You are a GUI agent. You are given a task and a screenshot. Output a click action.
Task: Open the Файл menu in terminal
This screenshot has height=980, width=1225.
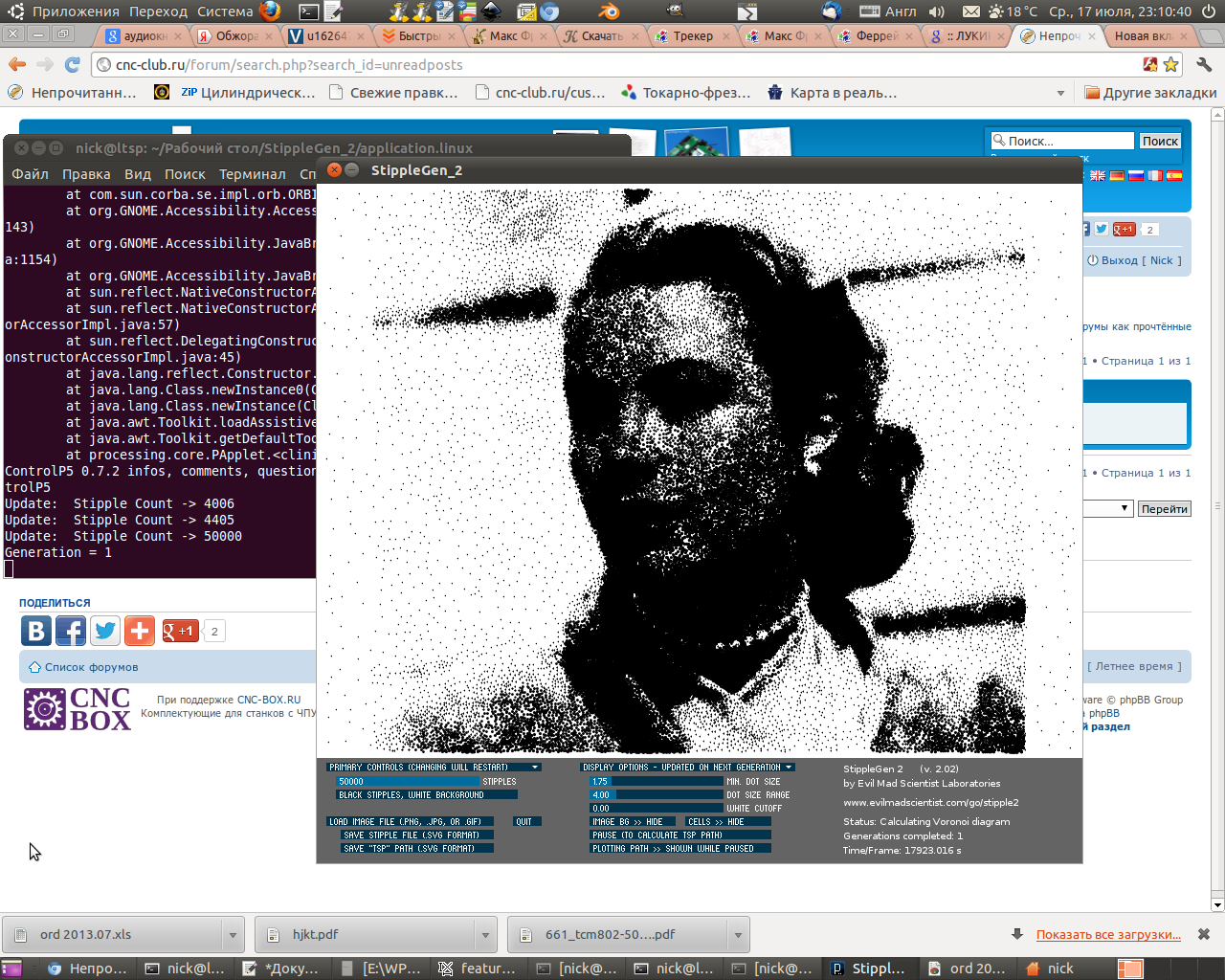point(30,174)
